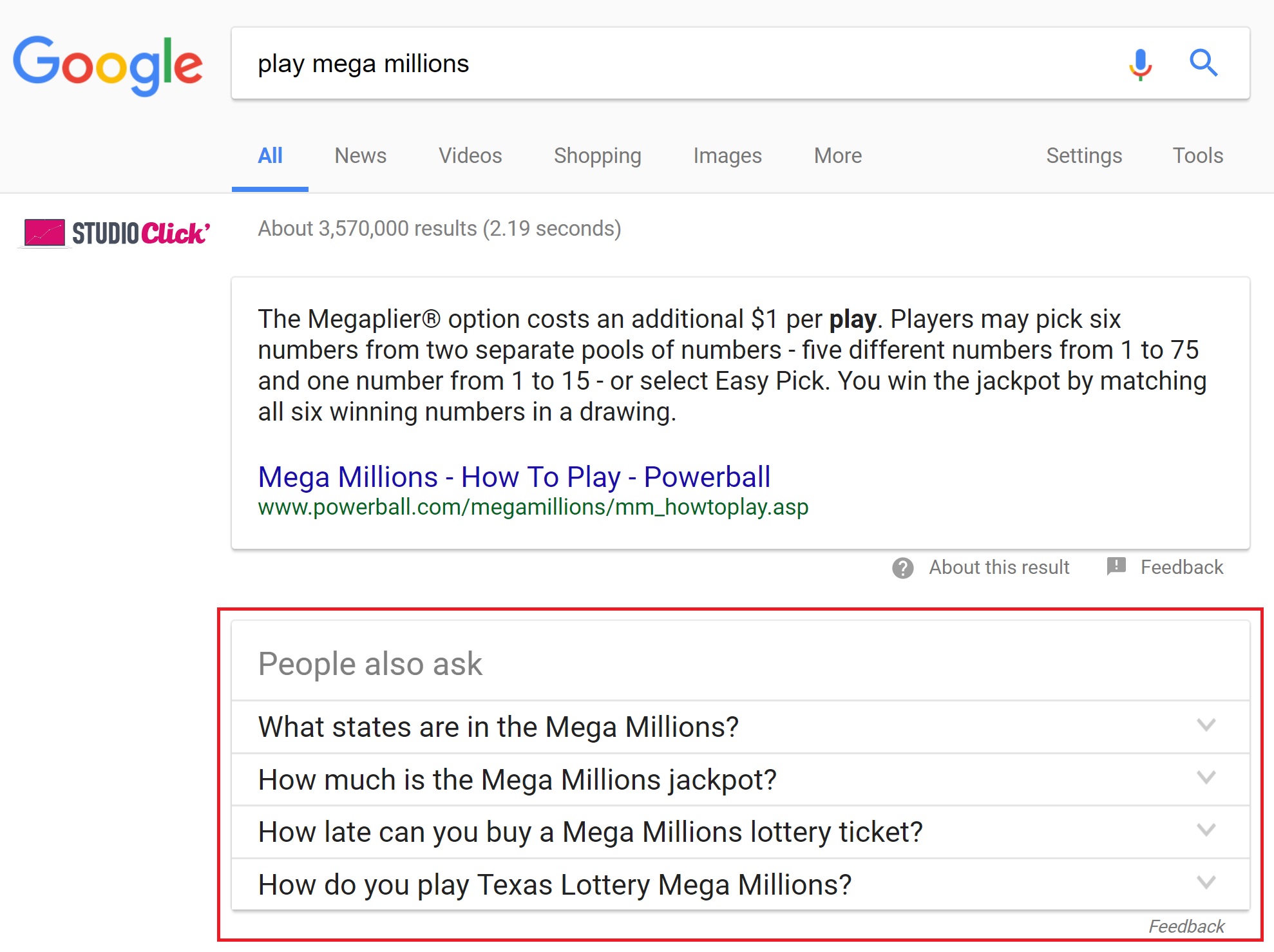The width and height of the screenshot is (1274, 952).
Task: Switch to the Videos tab
Action: [470, 156]
